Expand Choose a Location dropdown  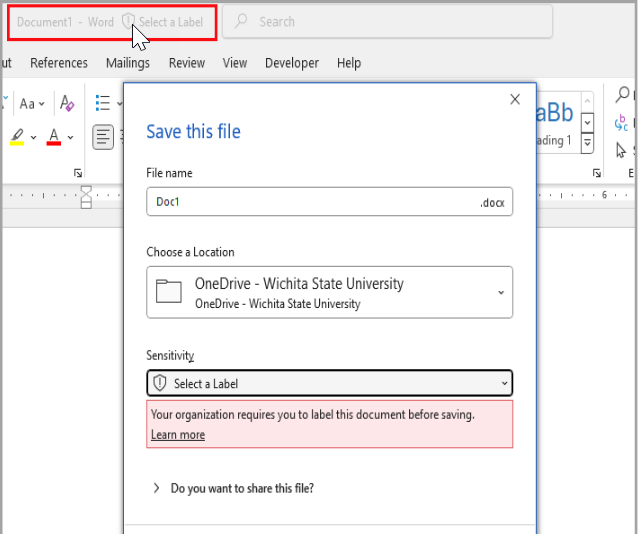click(501, 292)
